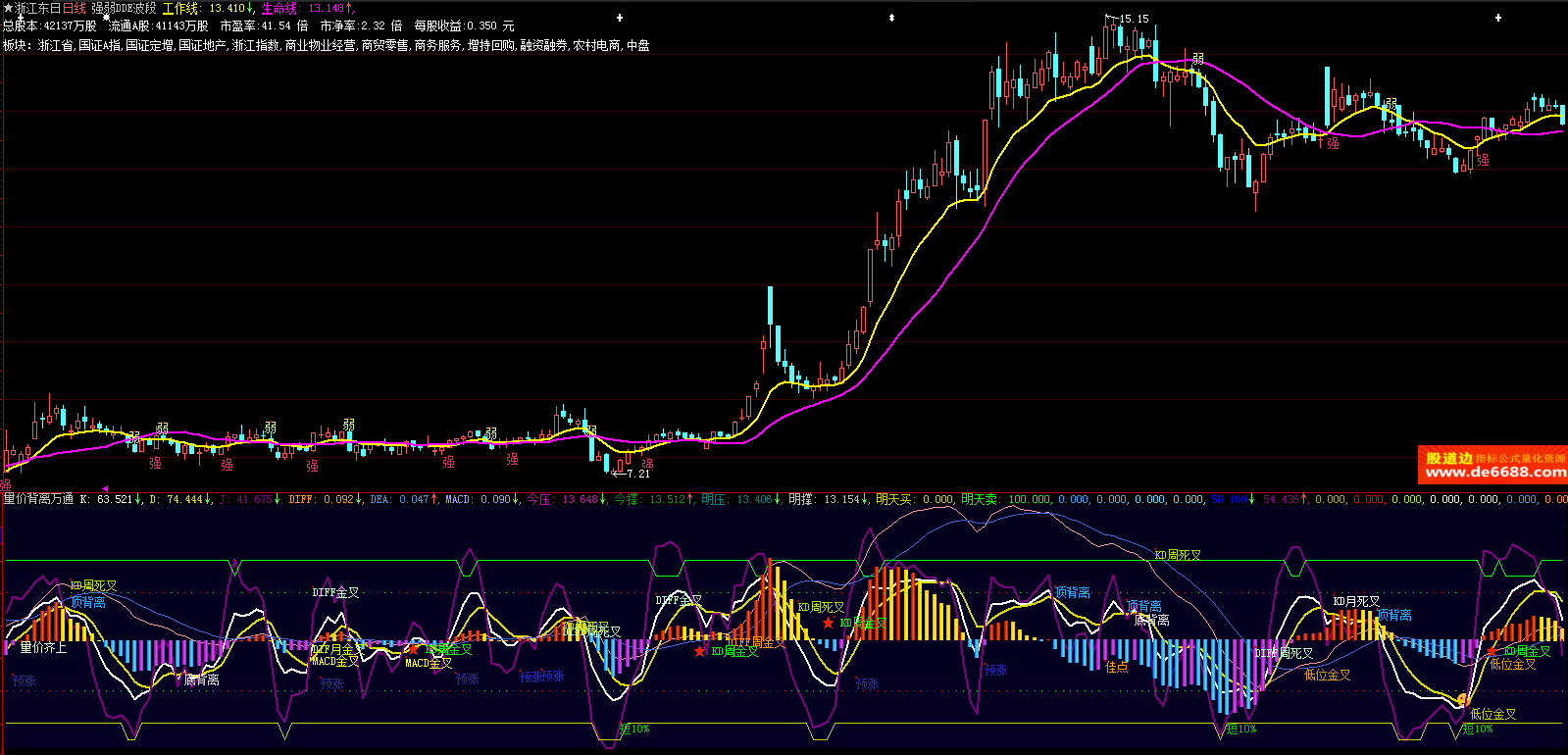Click the 浙江省 sector link
Image resolution: width=1568 pixels, height=755 pixels.
click(x=56, y=45)
